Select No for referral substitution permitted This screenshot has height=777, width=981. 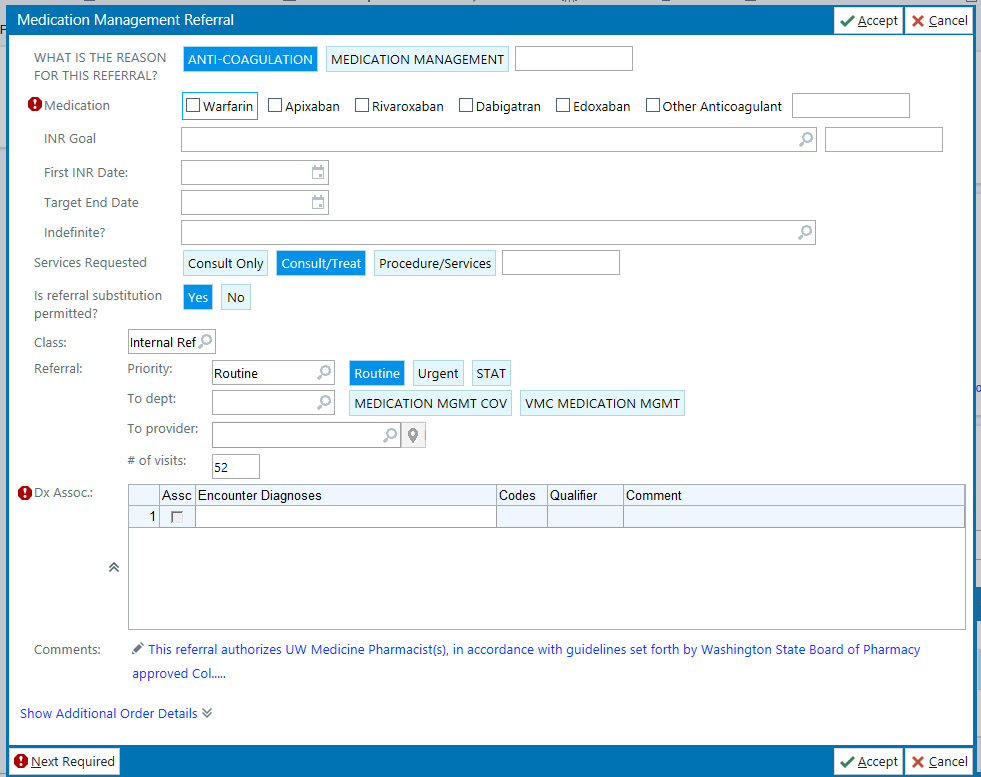coord(236,297)
